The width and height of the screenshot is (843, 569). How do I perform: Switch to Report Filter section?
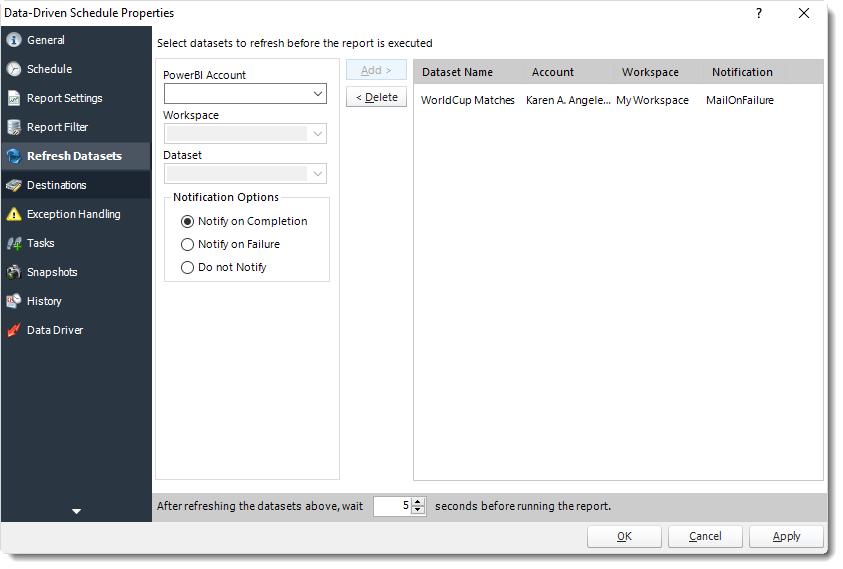point(76,127)
